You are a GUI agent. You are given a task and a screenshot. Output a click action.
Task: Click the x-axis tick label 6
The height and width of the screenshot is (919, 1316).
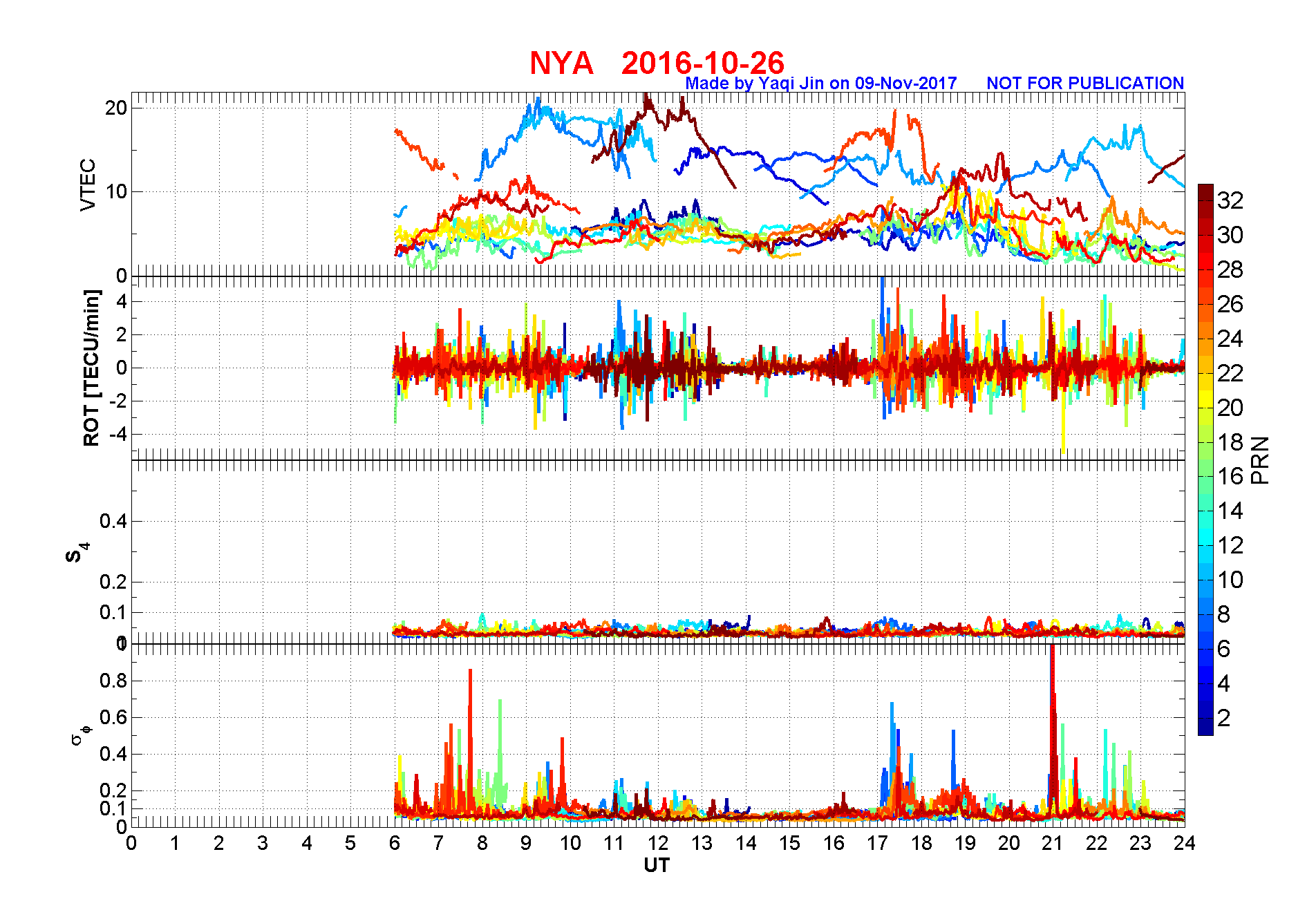click(x=395, y=844)
